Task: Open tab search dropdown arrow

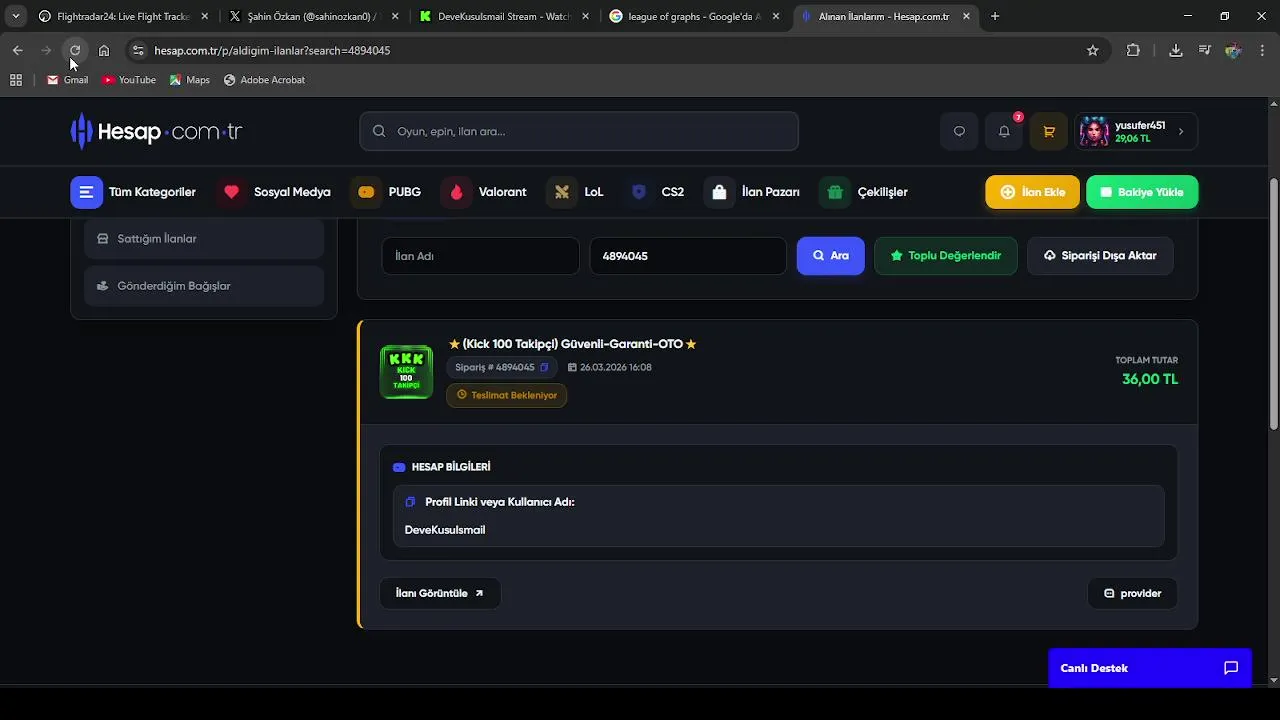Action: (x=16, y=17)
